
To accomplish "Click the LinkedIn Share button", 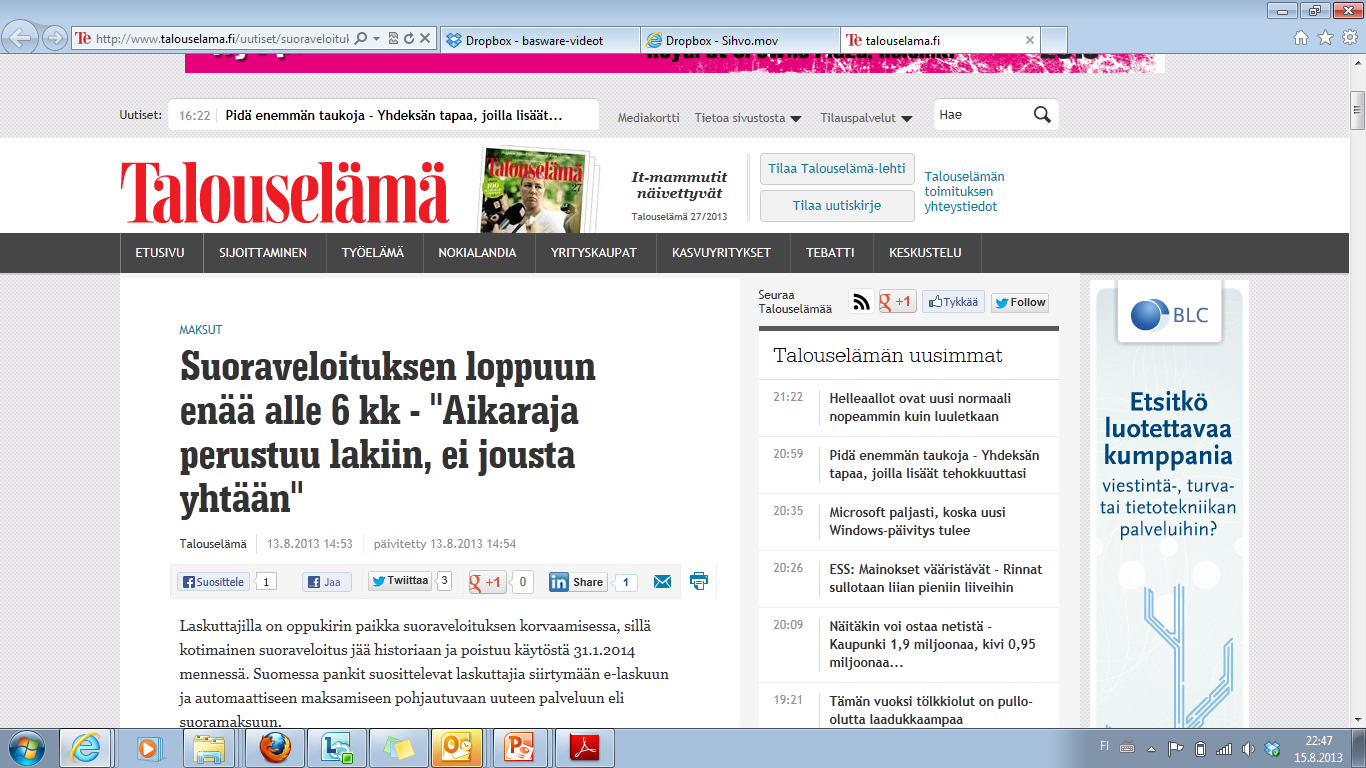I will (x=577, y=582).
